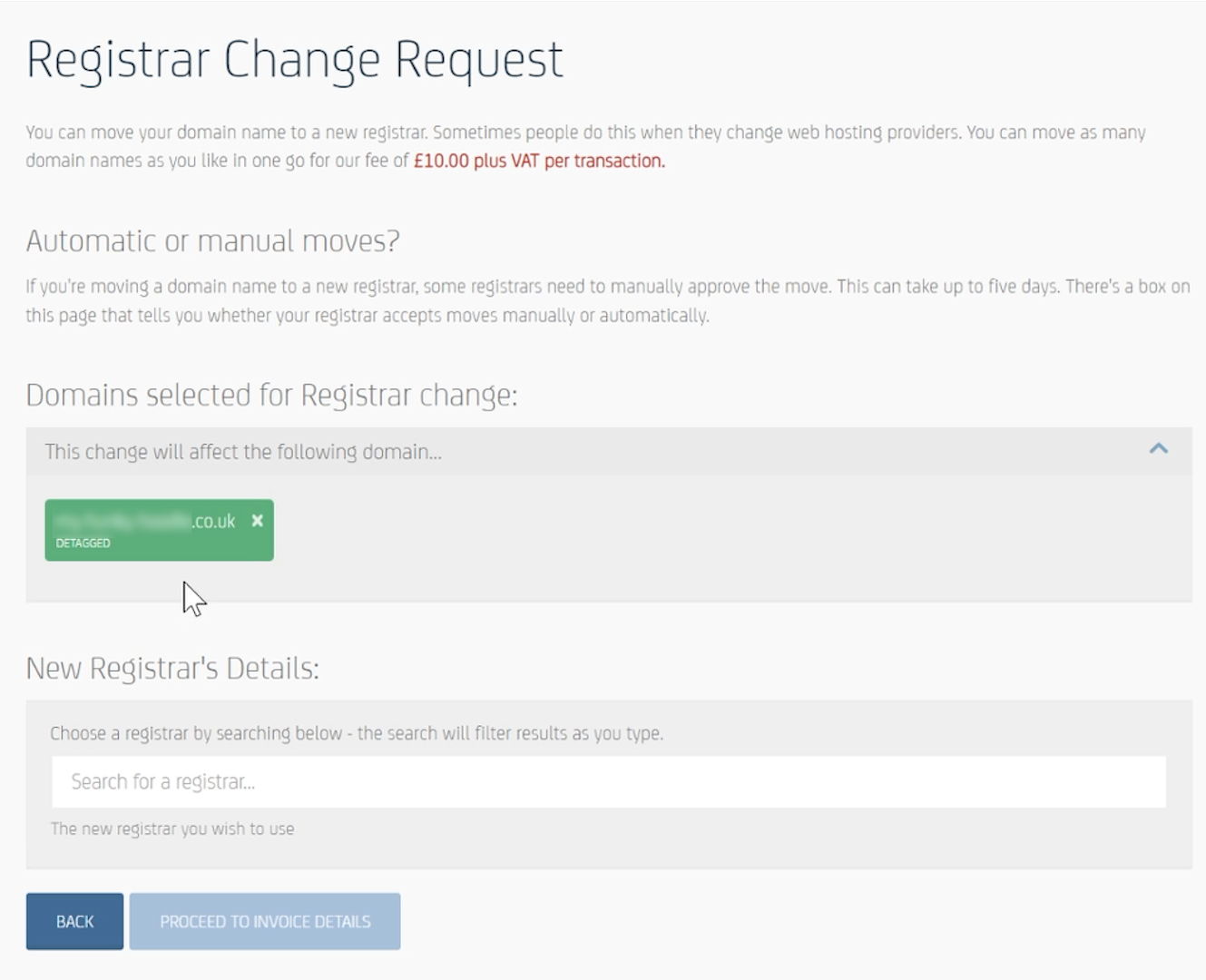Toggle the 'This change will affect' header bar
This screenshot has height=980, width=1206.
click(x=609, y=452)
